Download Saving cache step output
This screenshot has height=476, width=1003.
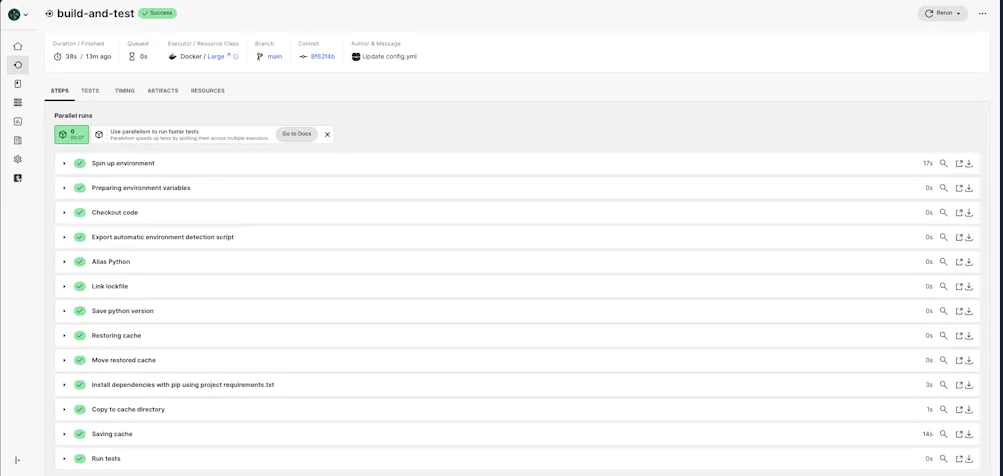968,434
